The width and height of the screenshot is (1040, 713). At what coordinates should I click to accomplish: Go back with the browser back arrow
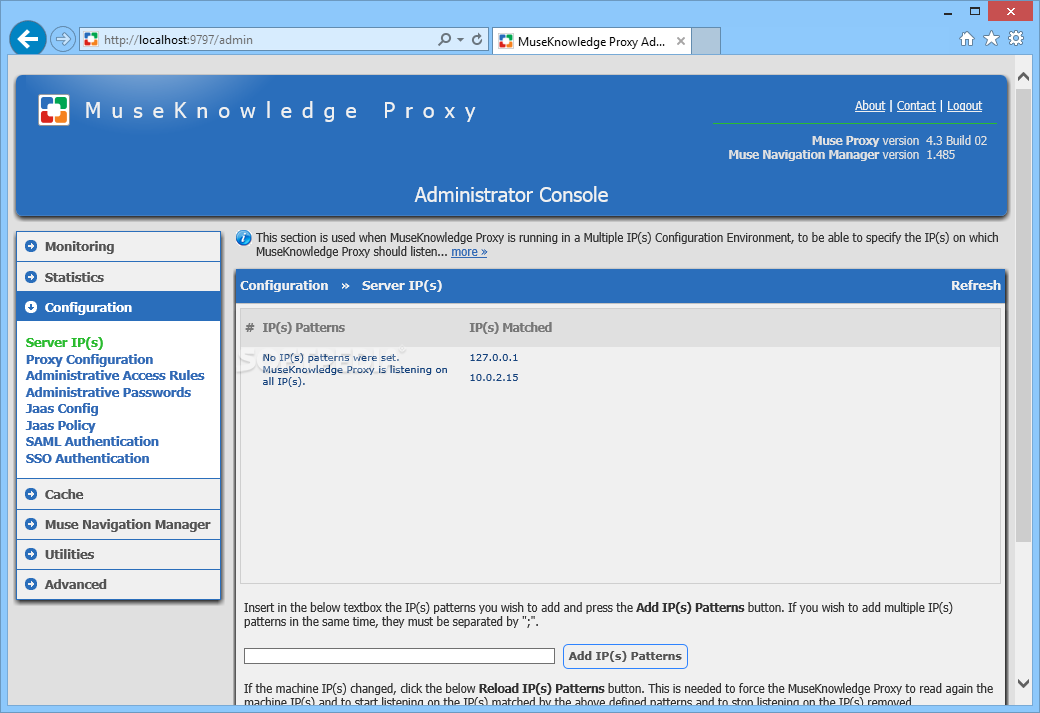click(x=28, y=39)
